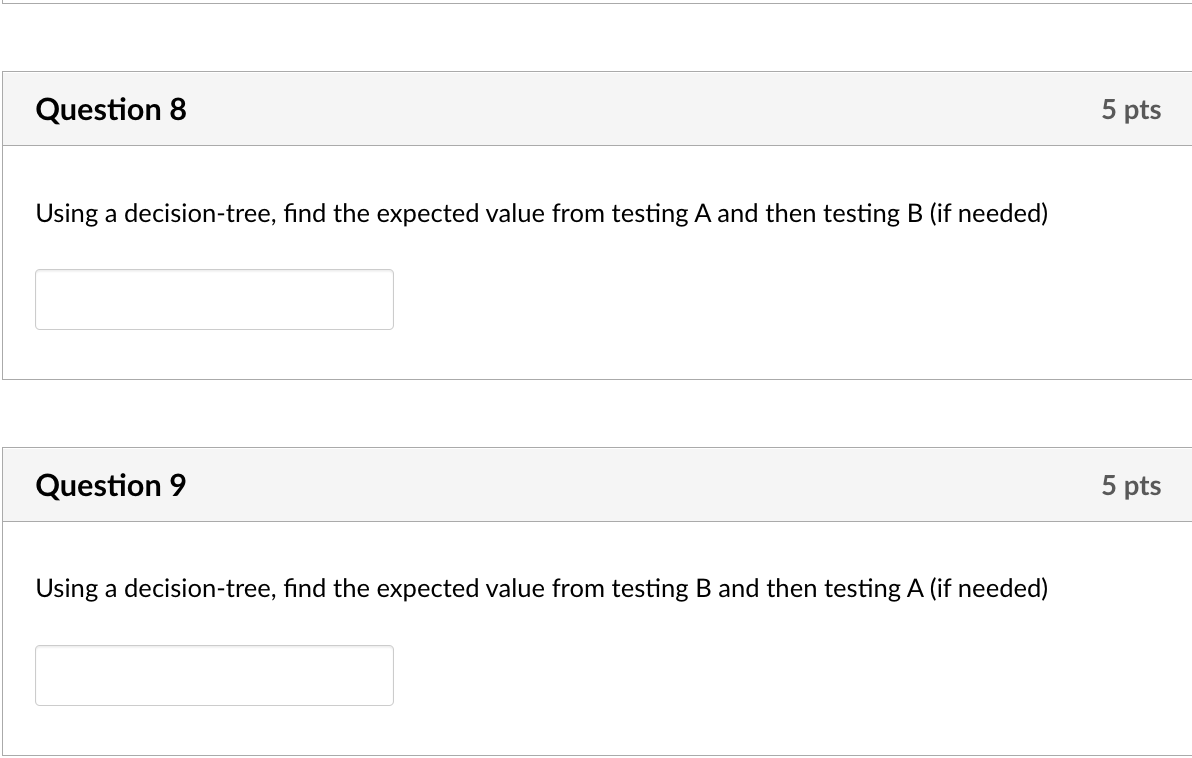Screen dimensions: 1192x758
Task: Click the word "find" in Question 9 prompt
Action: 305,588
